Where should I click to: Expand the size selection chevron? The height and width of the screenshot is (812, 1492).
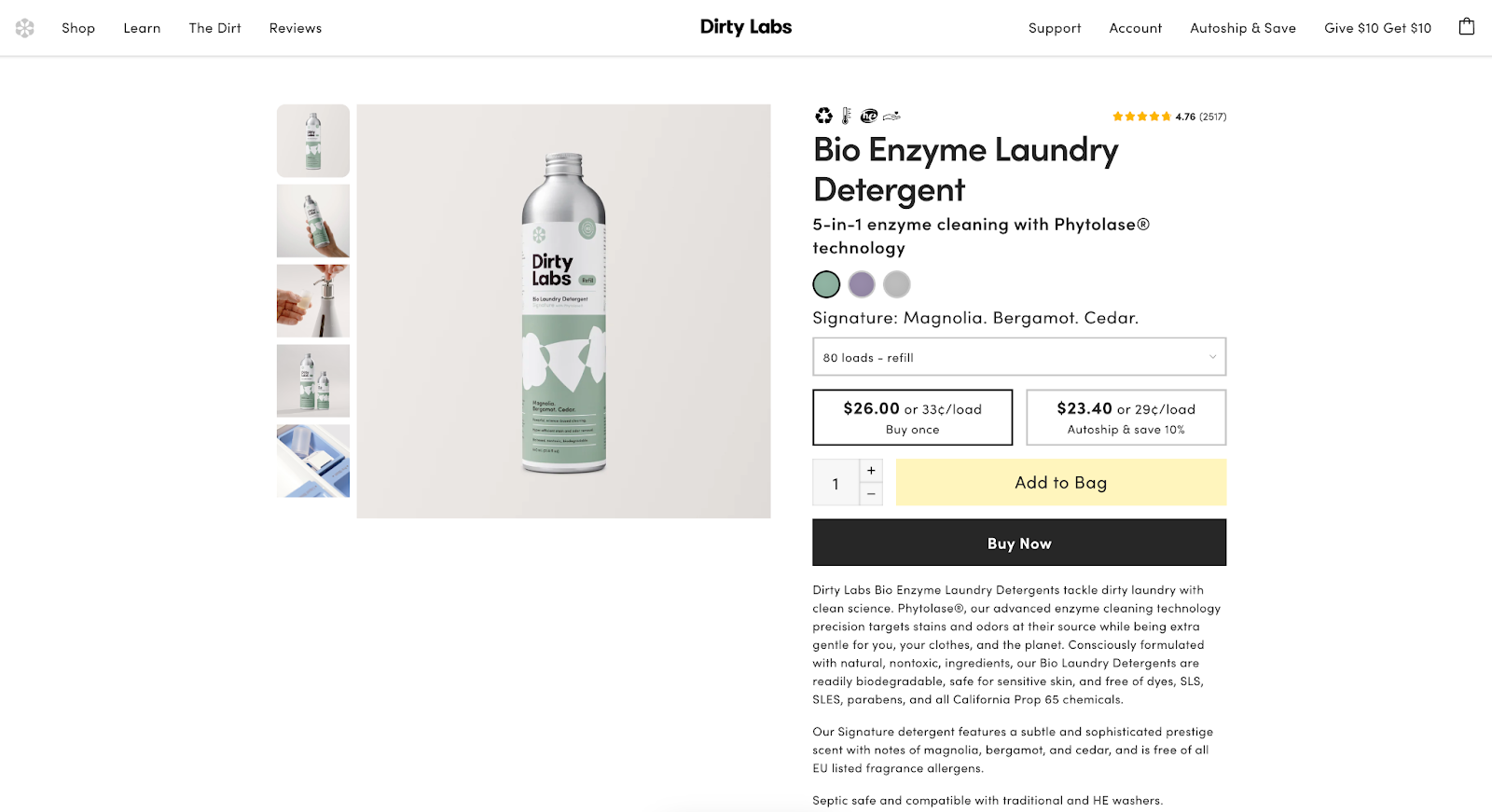1212,356
